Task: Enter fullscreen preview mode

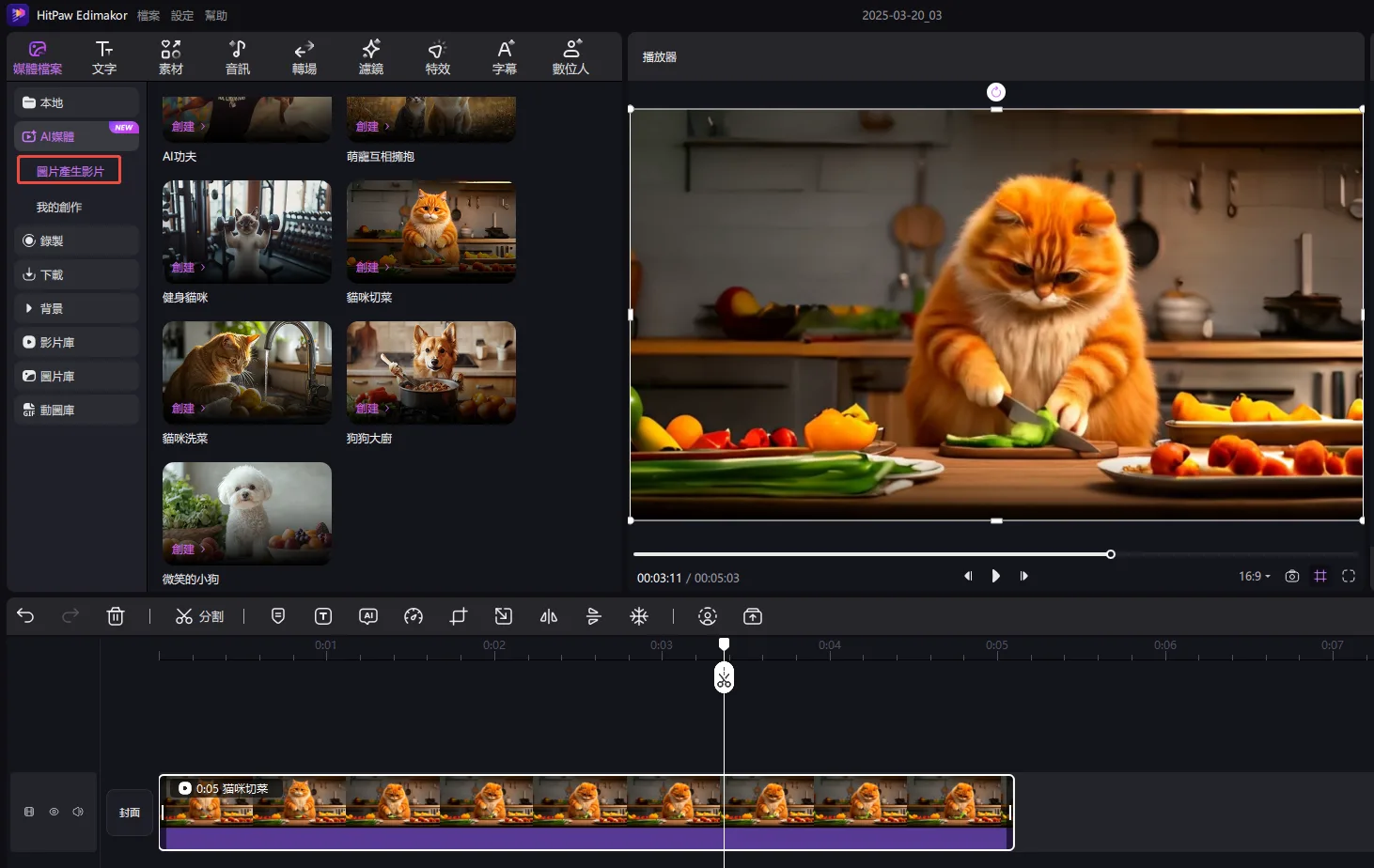Action: 1349,576
